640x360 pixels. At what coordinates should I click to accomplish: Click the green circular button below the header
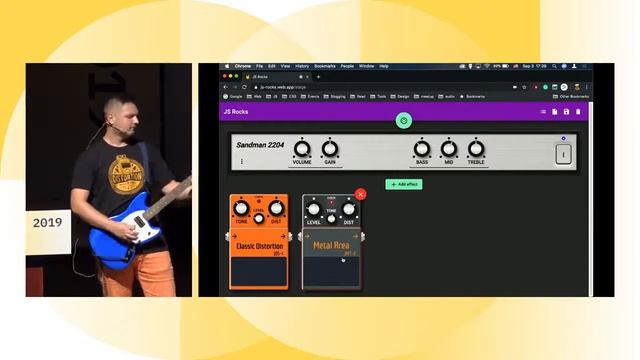point(404,121)
